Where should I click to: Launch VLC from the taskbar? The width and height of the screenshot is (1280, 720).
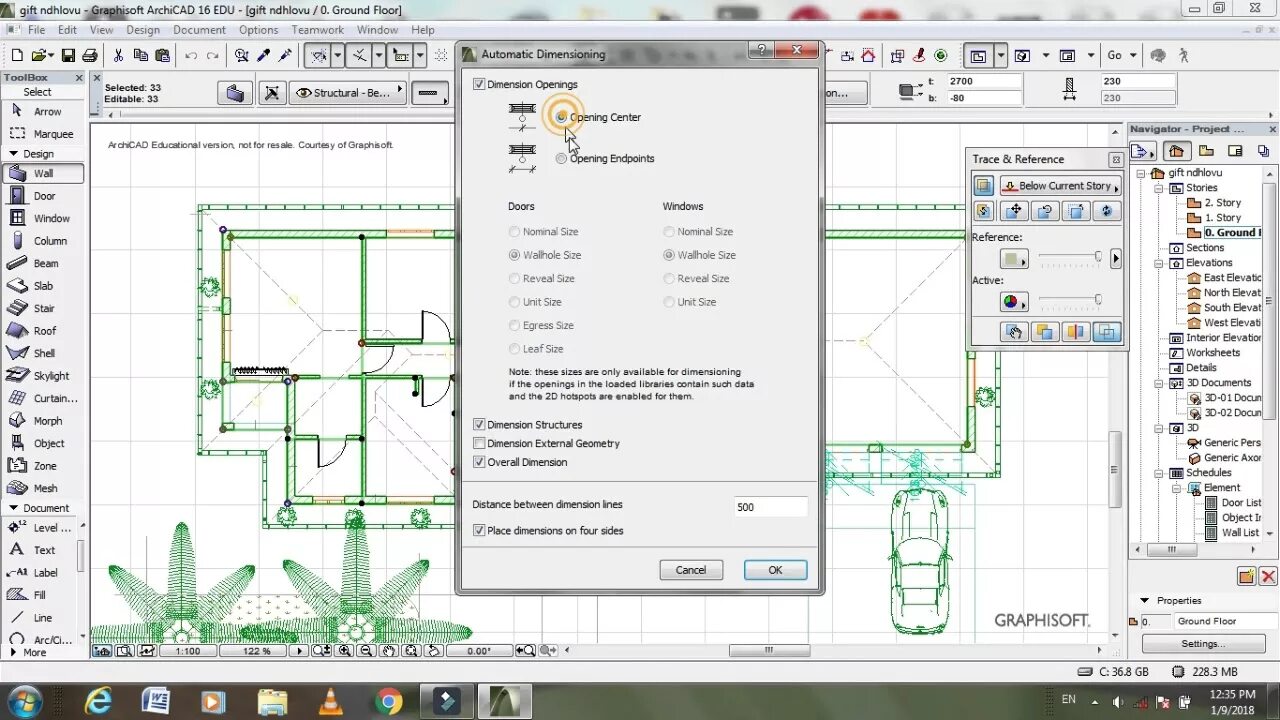coord(329,702)
